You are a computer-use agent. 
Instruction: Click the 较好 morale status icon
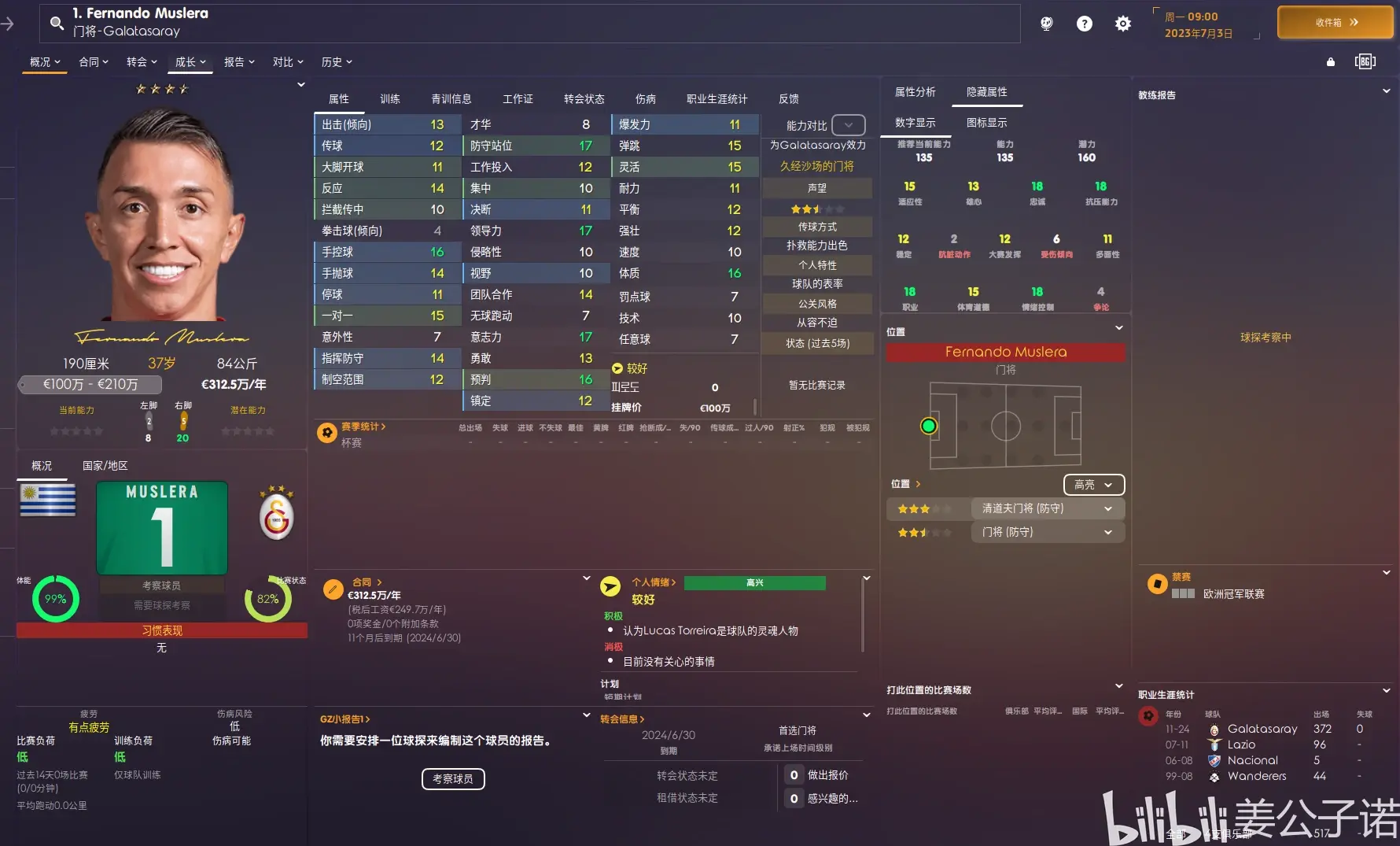click(617, 368)
